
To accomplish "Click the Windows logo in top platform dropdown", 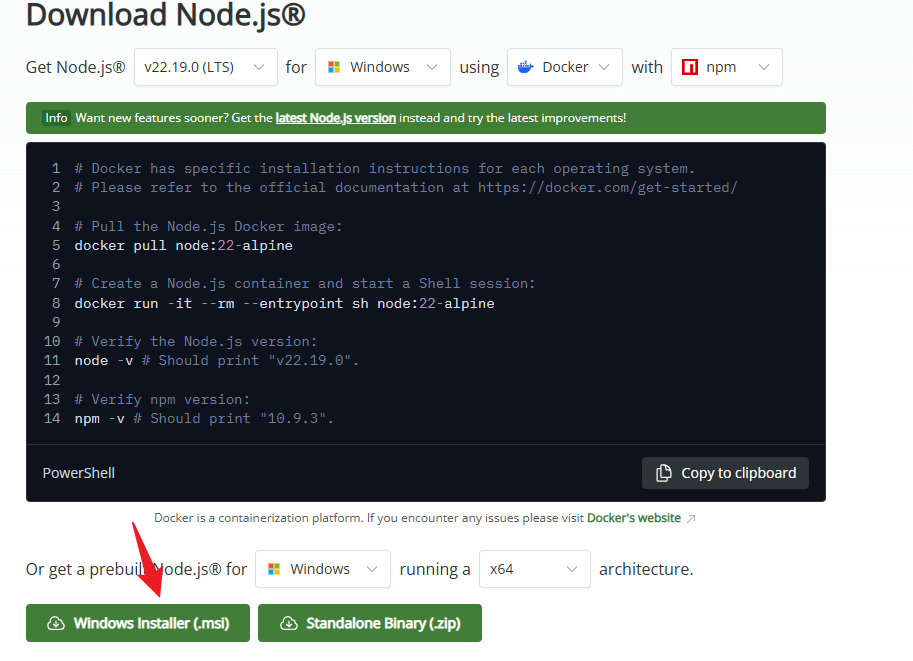I will coord(334,67).
